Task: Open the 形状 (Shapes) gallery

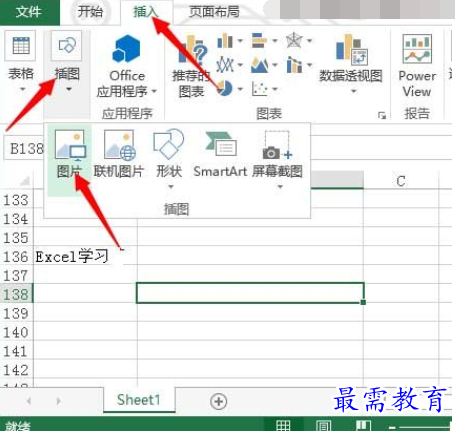Action: click(x=169, y=154)
